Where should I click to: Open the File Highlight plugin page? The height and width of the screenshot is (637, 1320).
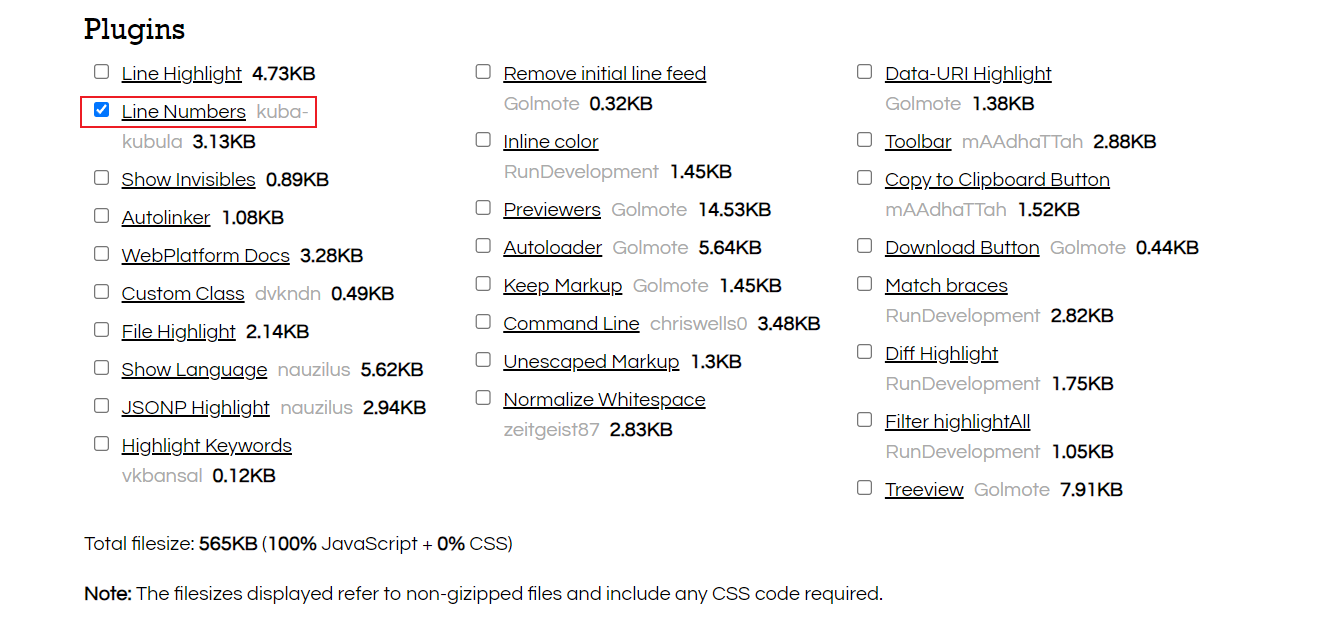pyautogui.click(x=178, y=332)
